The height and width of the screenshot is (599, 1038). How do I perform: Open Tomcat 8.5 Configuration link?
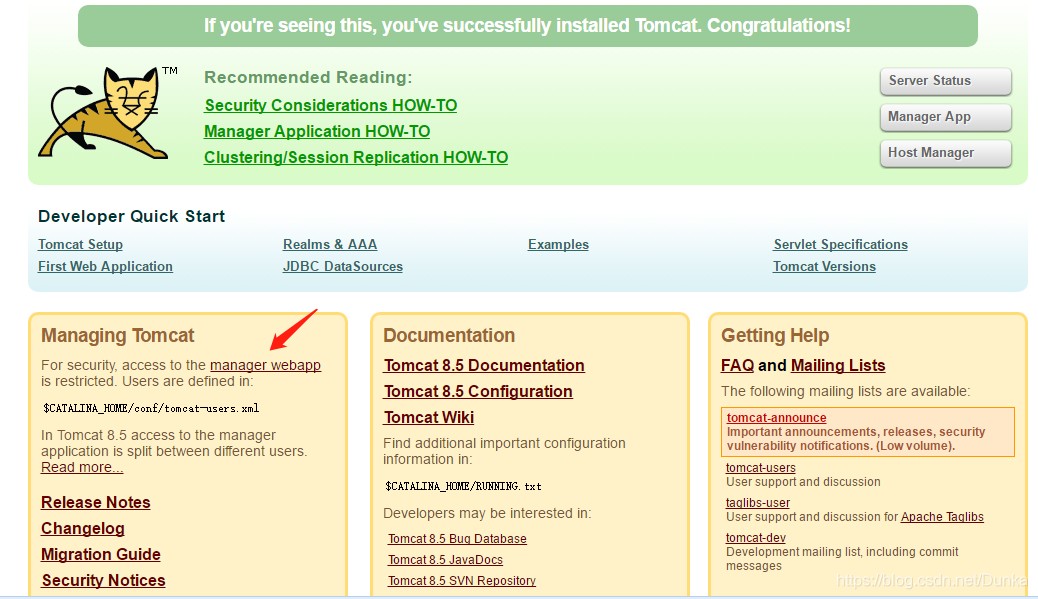(478, 391)
